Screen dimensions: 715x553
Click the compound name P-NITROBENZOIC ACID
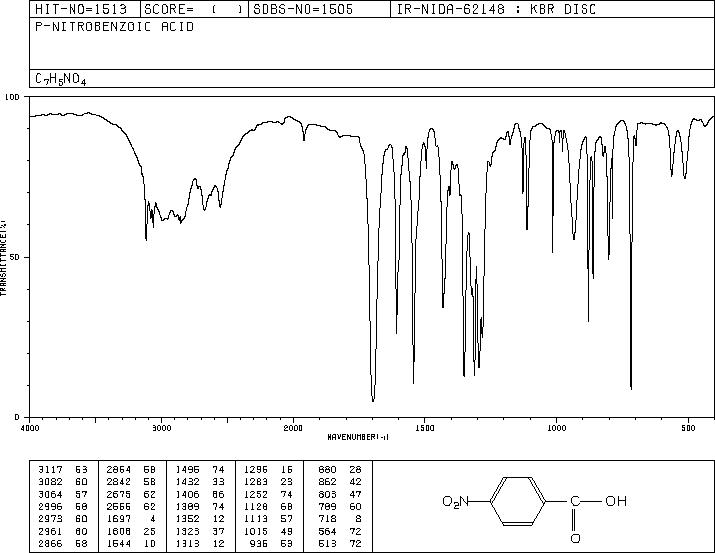click(114, 27)
